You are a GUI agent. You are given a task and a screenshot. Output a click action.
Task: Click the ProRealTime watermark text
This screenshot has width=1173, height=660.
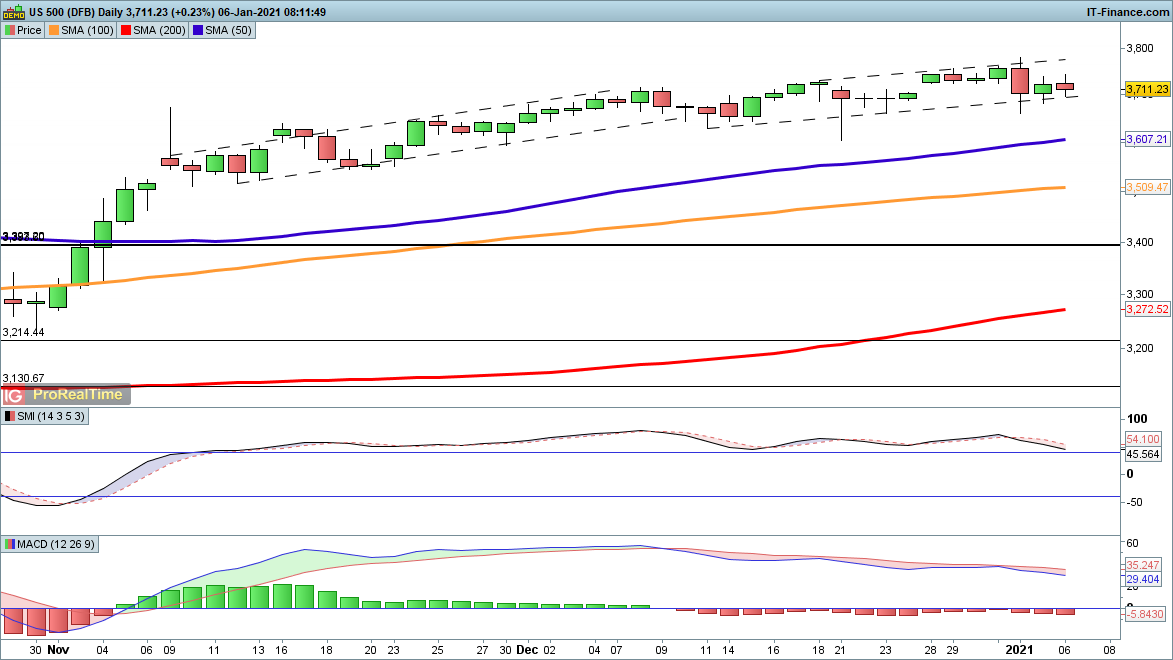76,394
